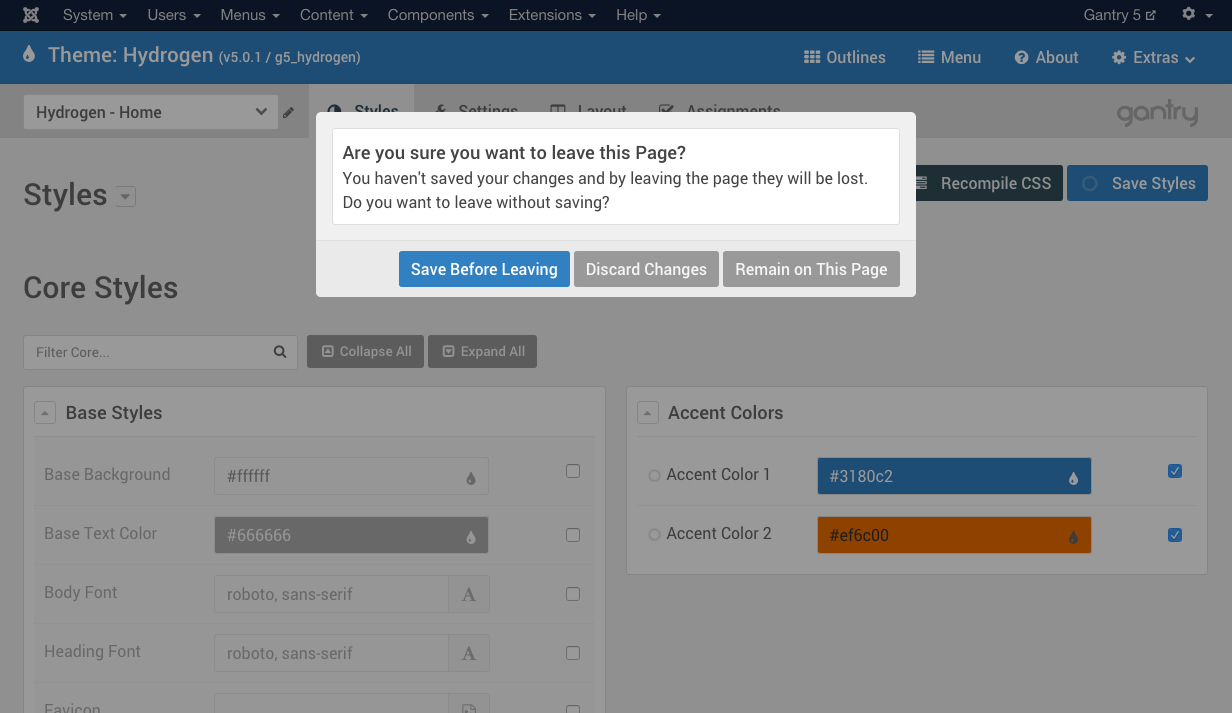The image size is (1232, 713).
Task: Click the Heading Font text field
Action: coord(331,653)
